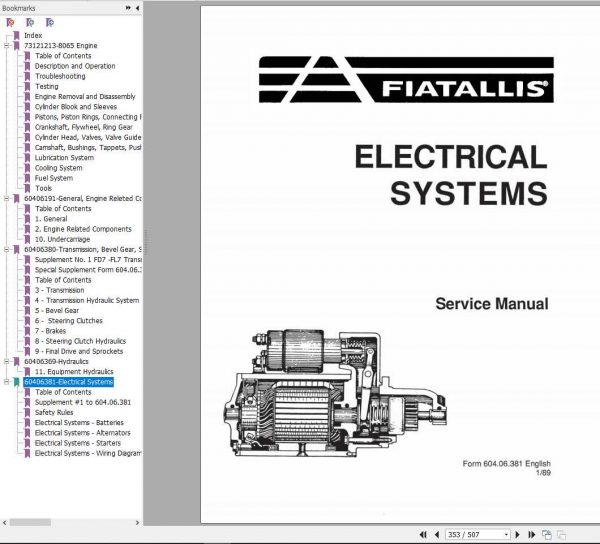This screenshot has width=600, height=544.
Task: Open the 1. General bookmark
Action: point(51,219)
